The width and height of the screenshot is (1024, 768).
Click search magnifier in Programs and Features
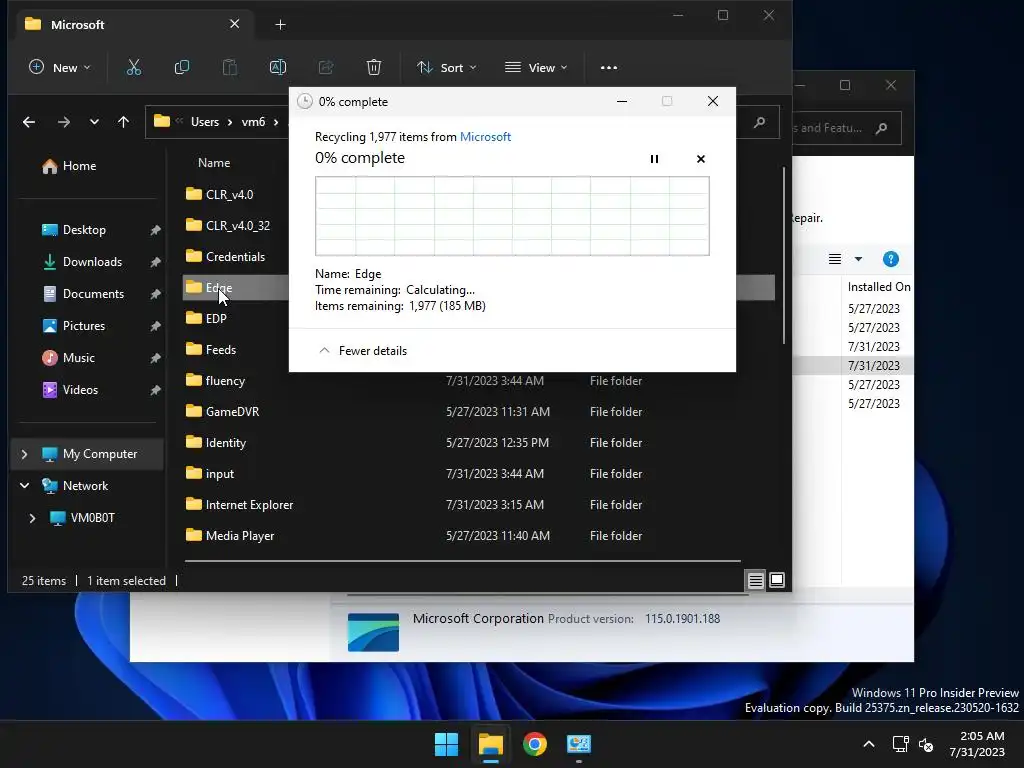882,128
